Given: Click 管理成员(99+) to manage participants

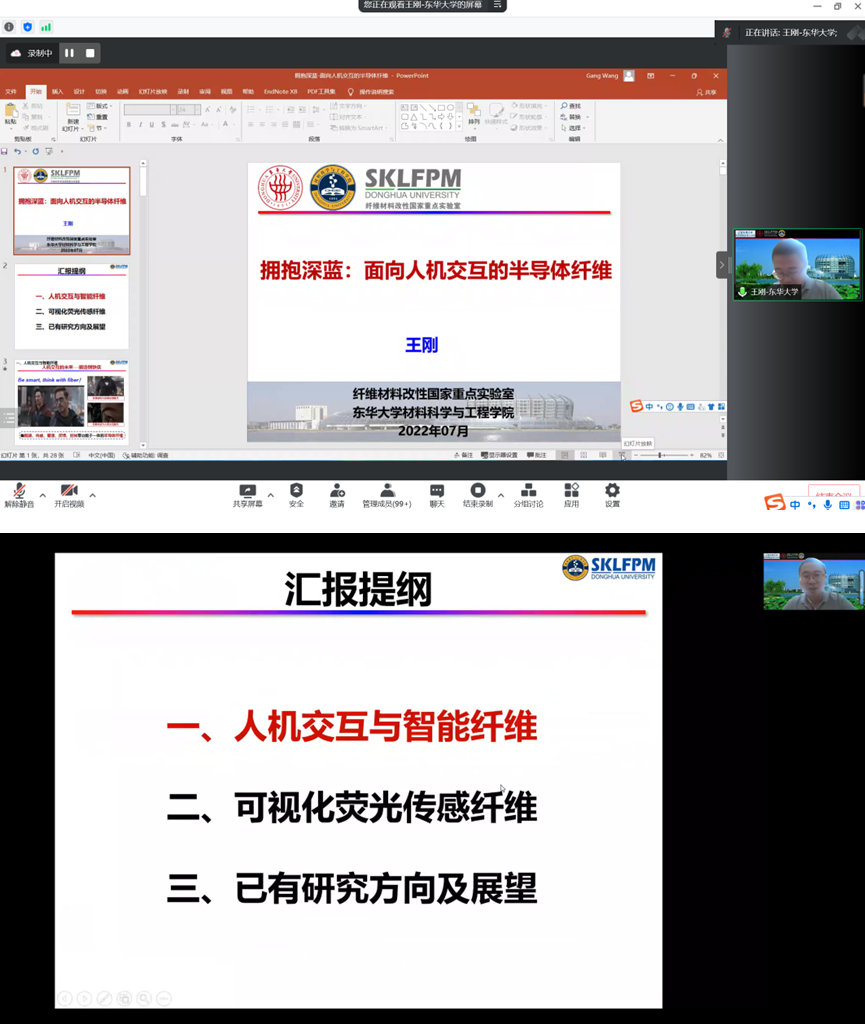Looking at the screenshot, I should point(387,492).
